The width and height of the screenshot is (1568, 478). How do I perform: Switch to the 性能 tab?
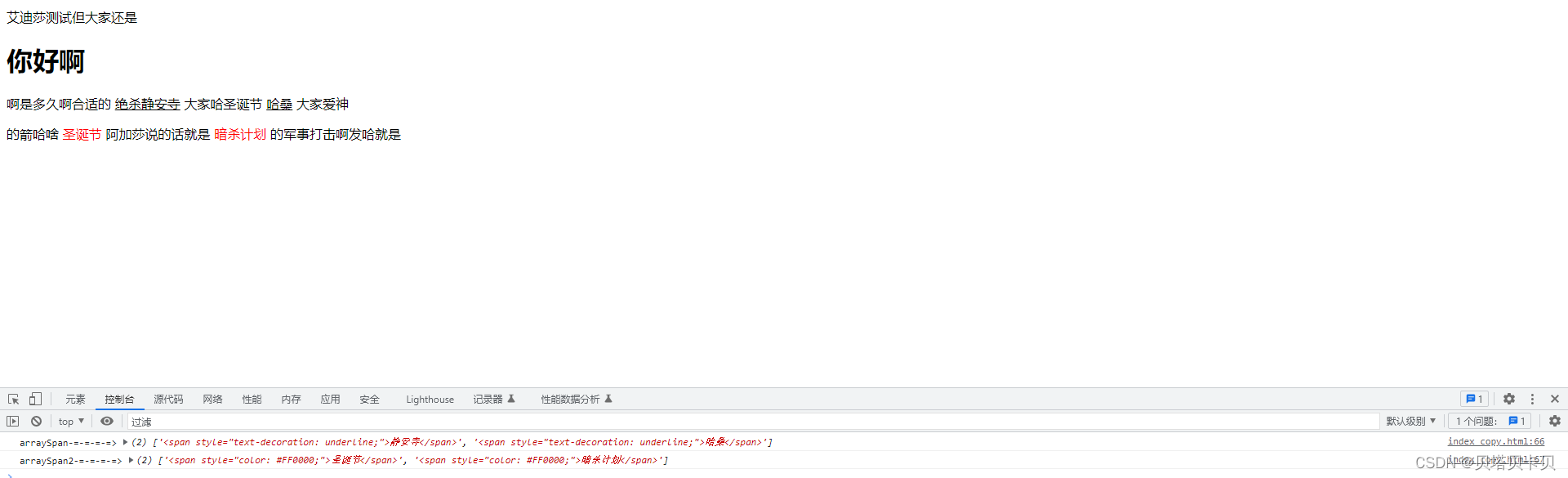(252, 399)
